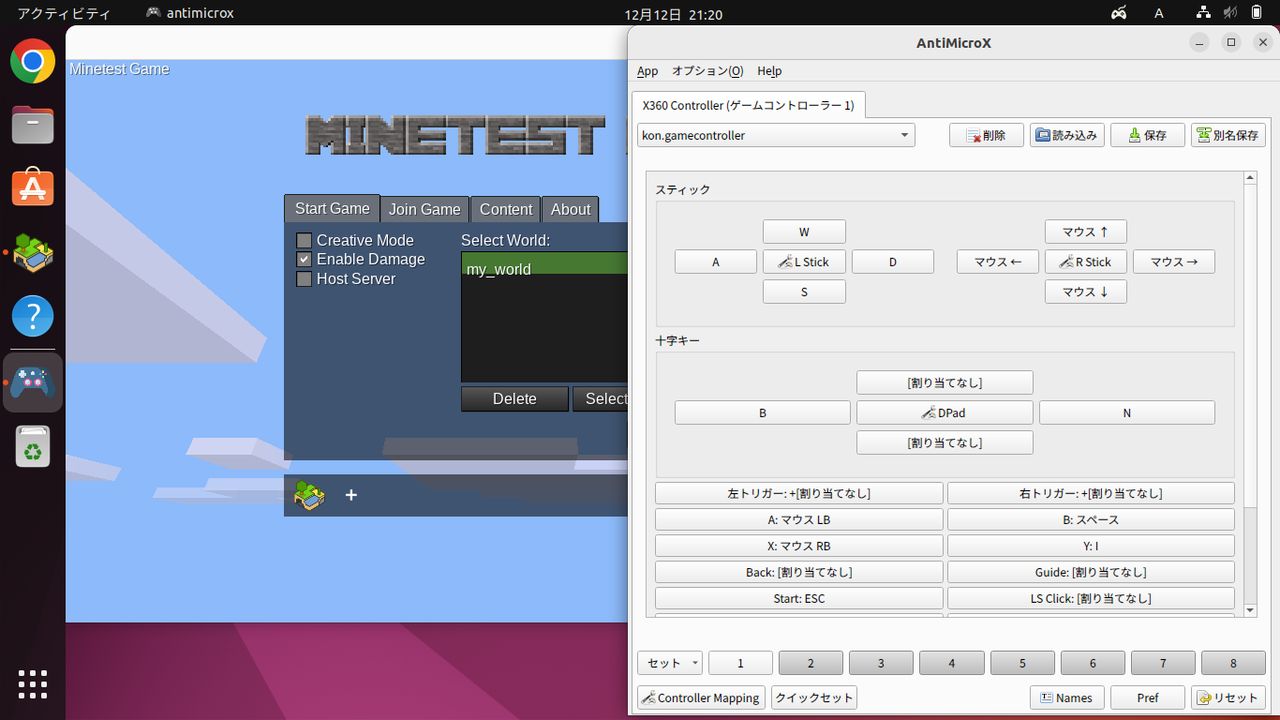Save profile under new name with 別名保存

click(1228, 134)
